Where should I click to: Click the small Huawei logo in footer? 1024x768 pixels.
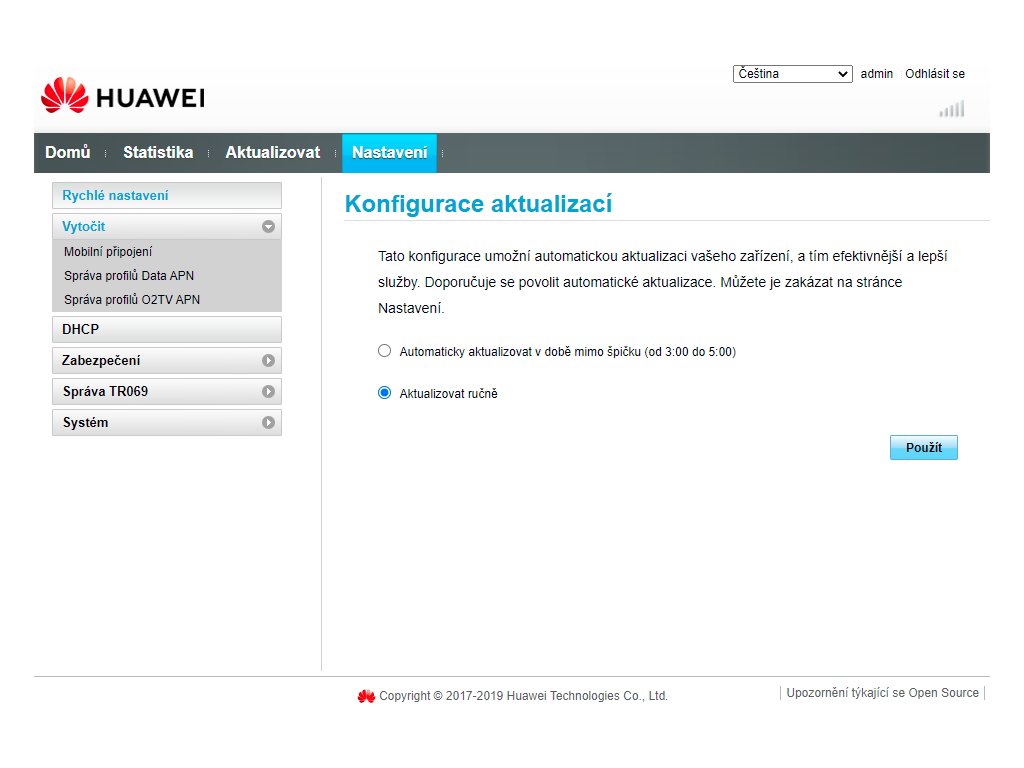(366, 696)
